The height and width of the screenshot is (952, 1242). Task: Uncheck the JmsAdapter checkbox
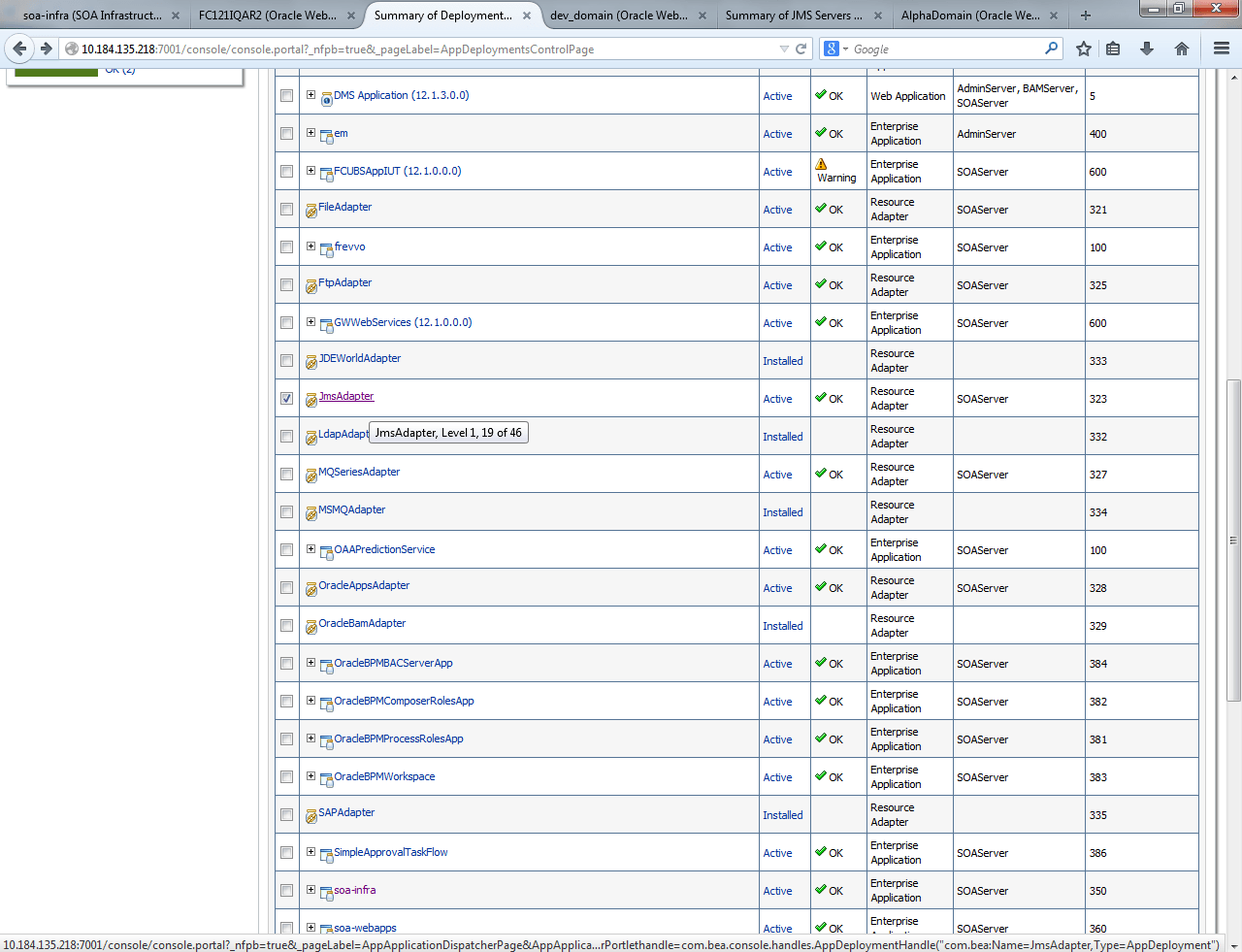tap(286, 398)
